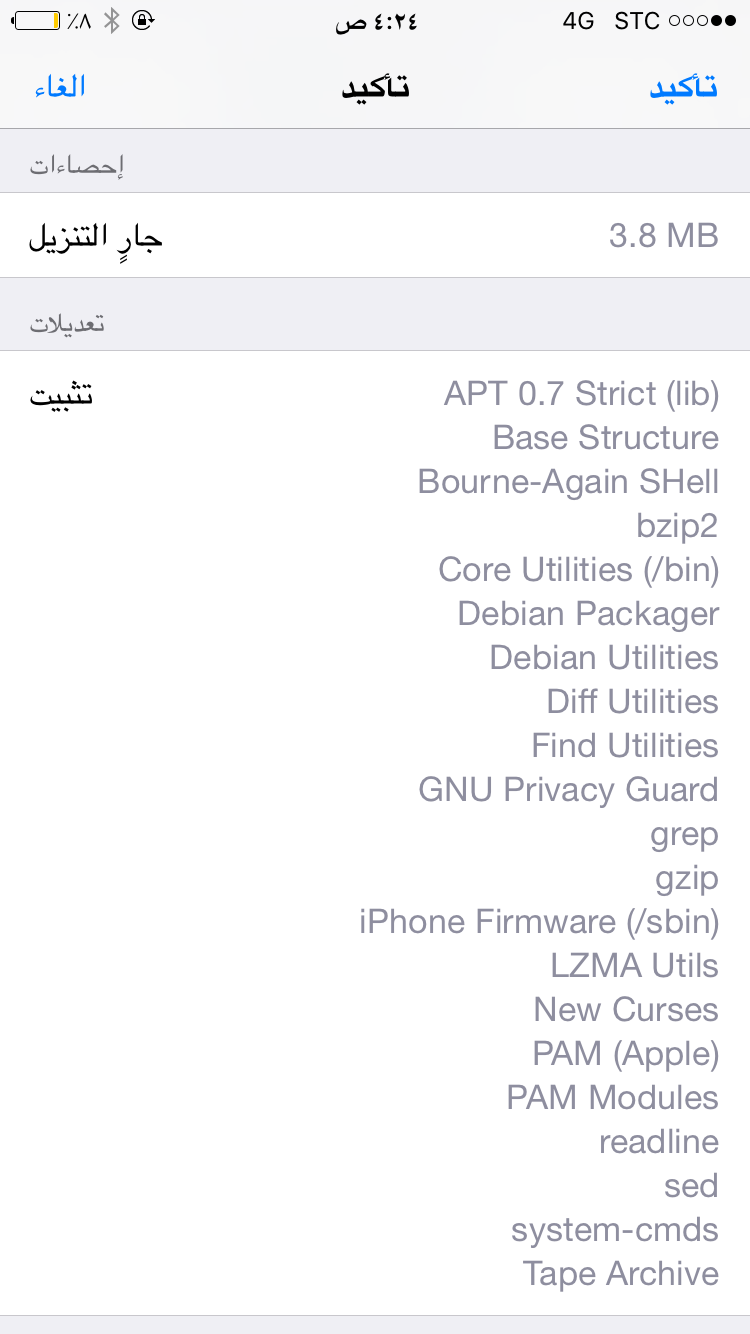The image size is (750, 1334).
Task: Tap the 4G network indicator
Action: (578, 21)
